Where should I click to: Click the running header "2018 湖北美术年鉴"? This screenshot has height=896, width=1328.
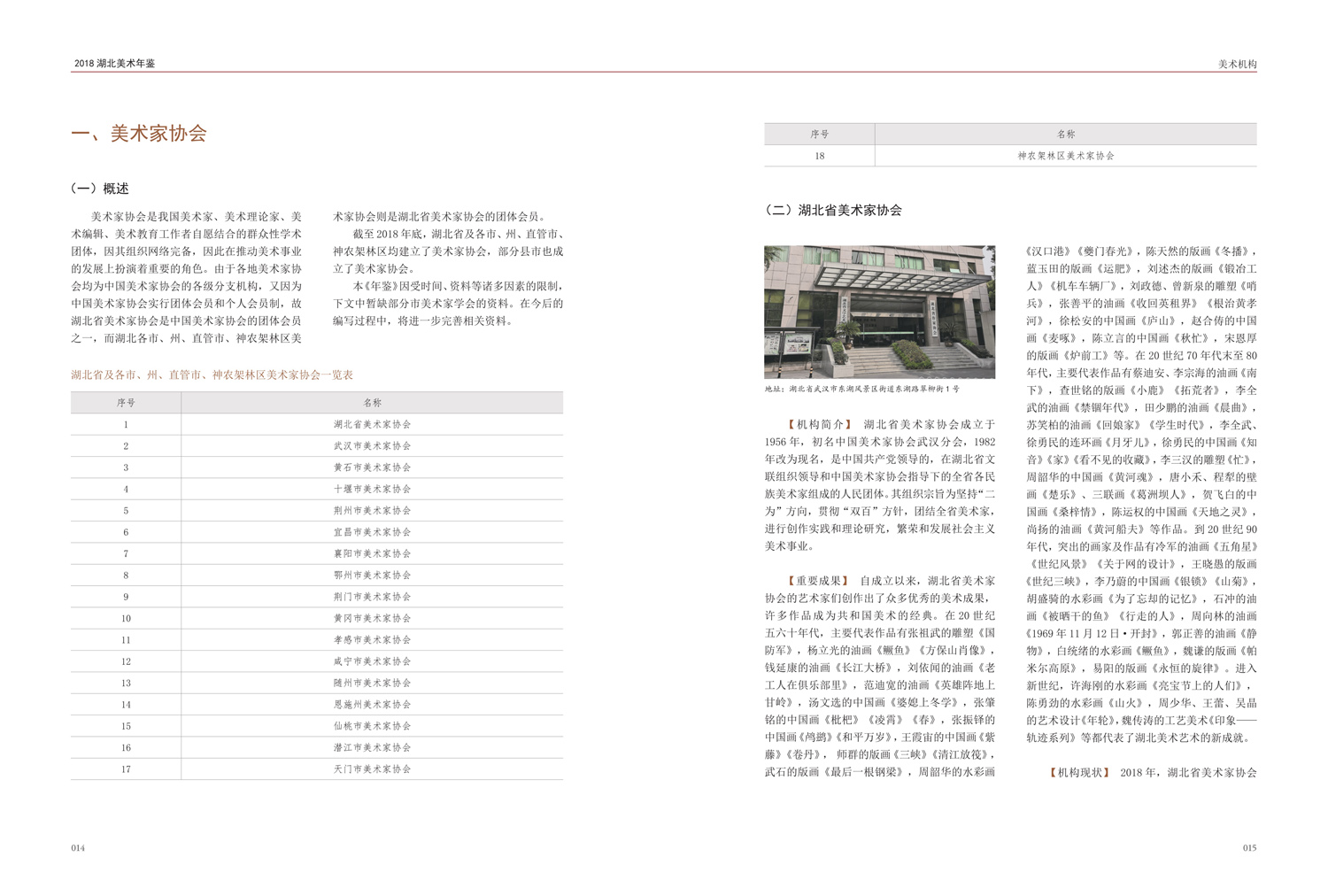click(115, 64)
